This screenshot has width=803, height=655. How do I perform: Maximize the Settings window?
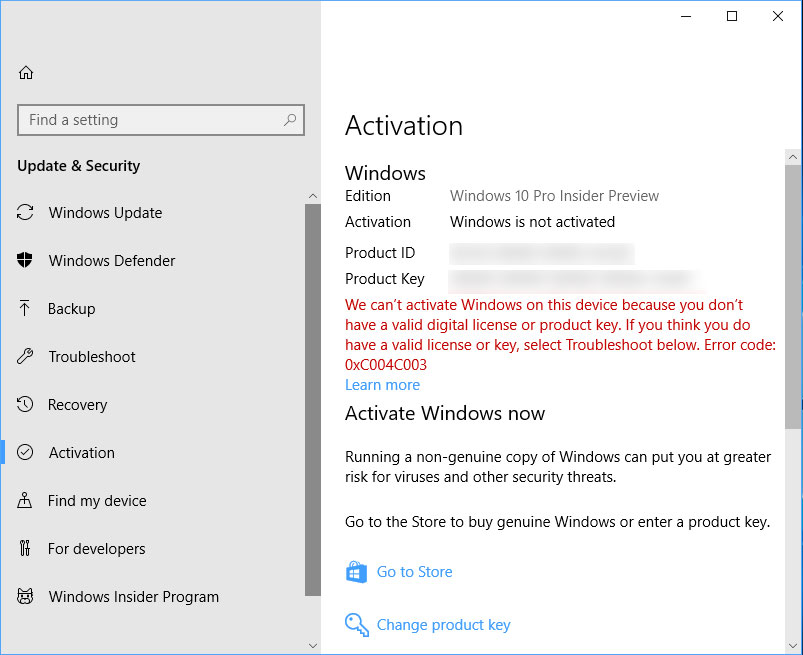[732, 16]
